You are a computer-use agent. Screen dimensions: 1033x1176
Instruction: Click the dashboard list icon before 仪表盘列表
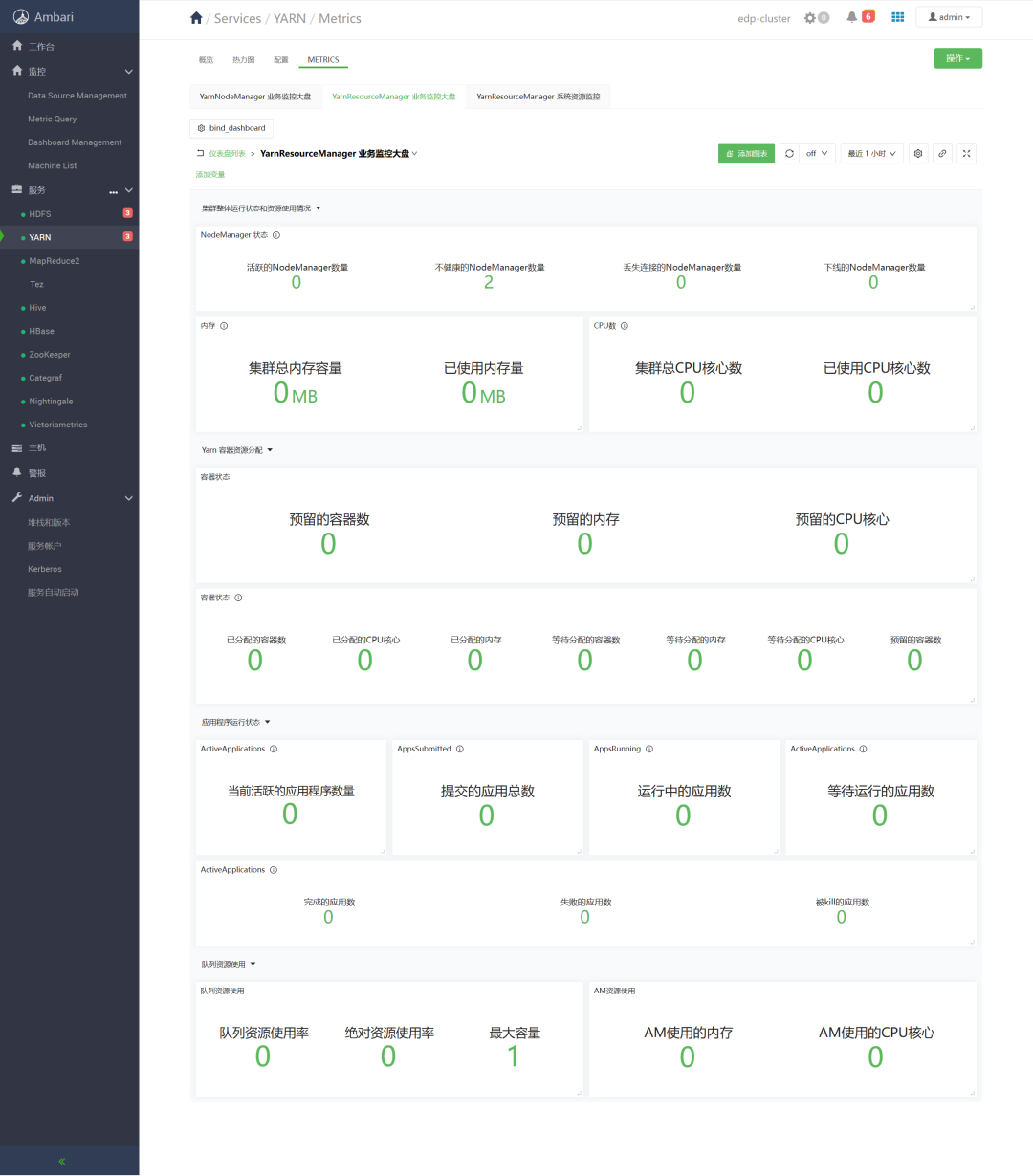200,153
